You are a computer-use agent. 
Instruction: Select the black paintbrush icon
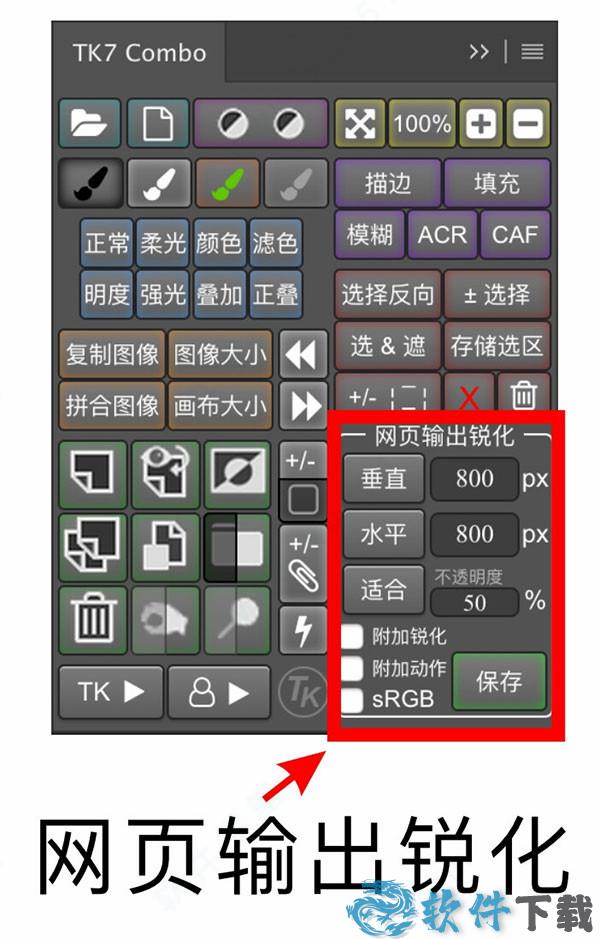(90, 183)
